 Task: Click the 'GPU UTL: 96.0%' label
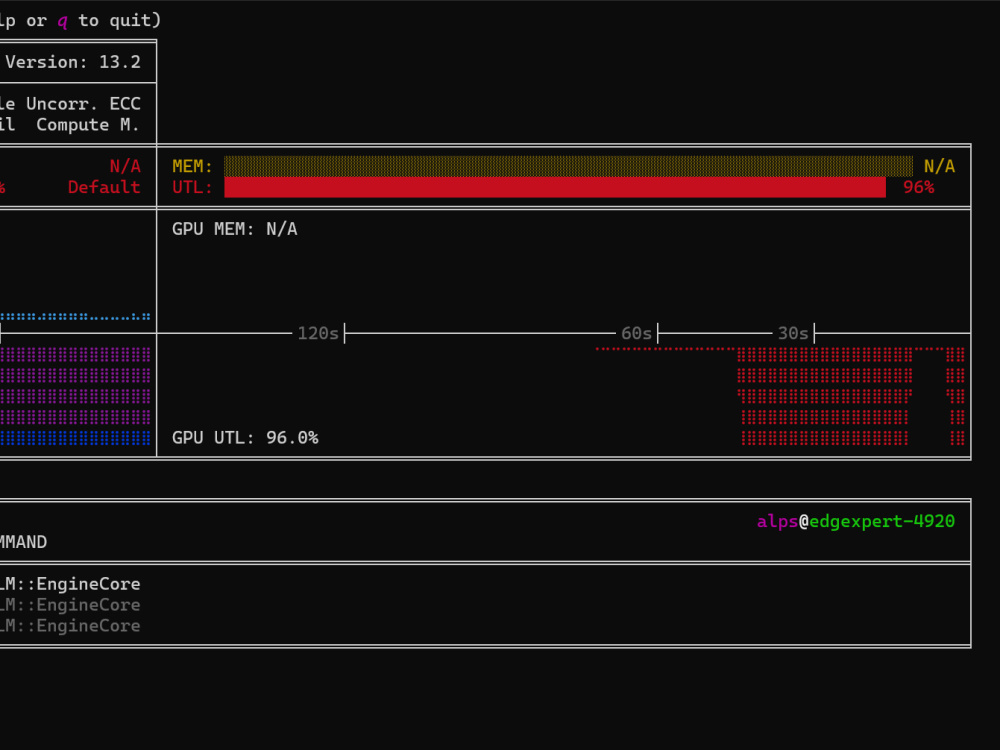coord(245,438)
